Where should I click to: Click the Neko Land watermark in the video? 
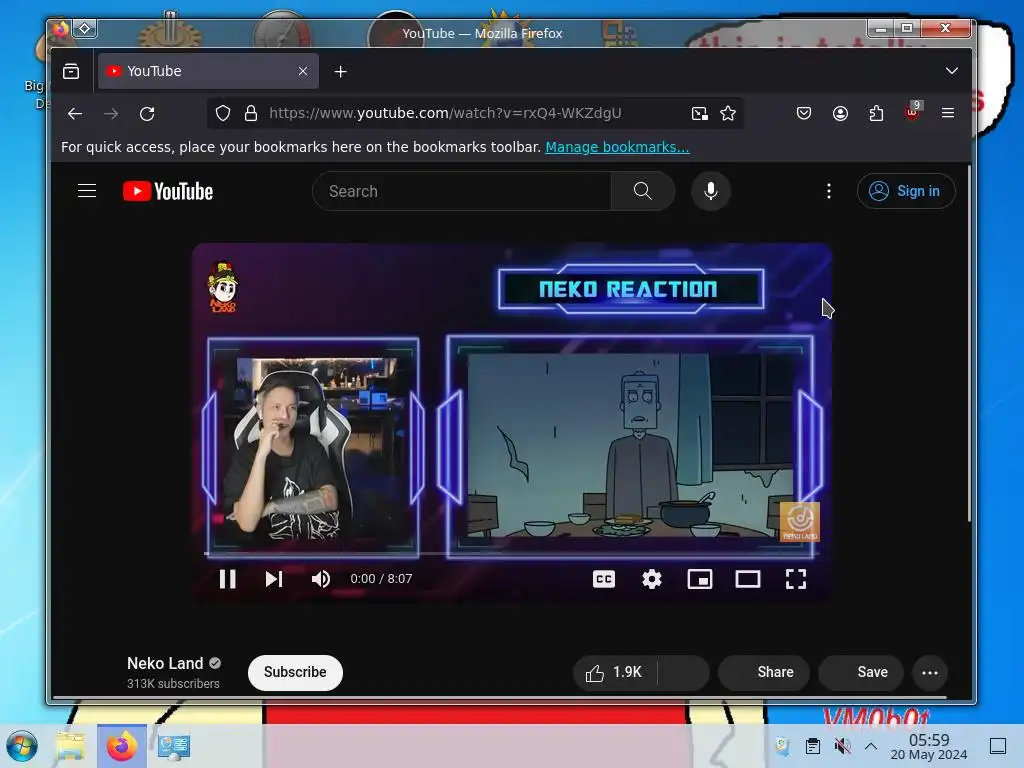pos(799,521)
